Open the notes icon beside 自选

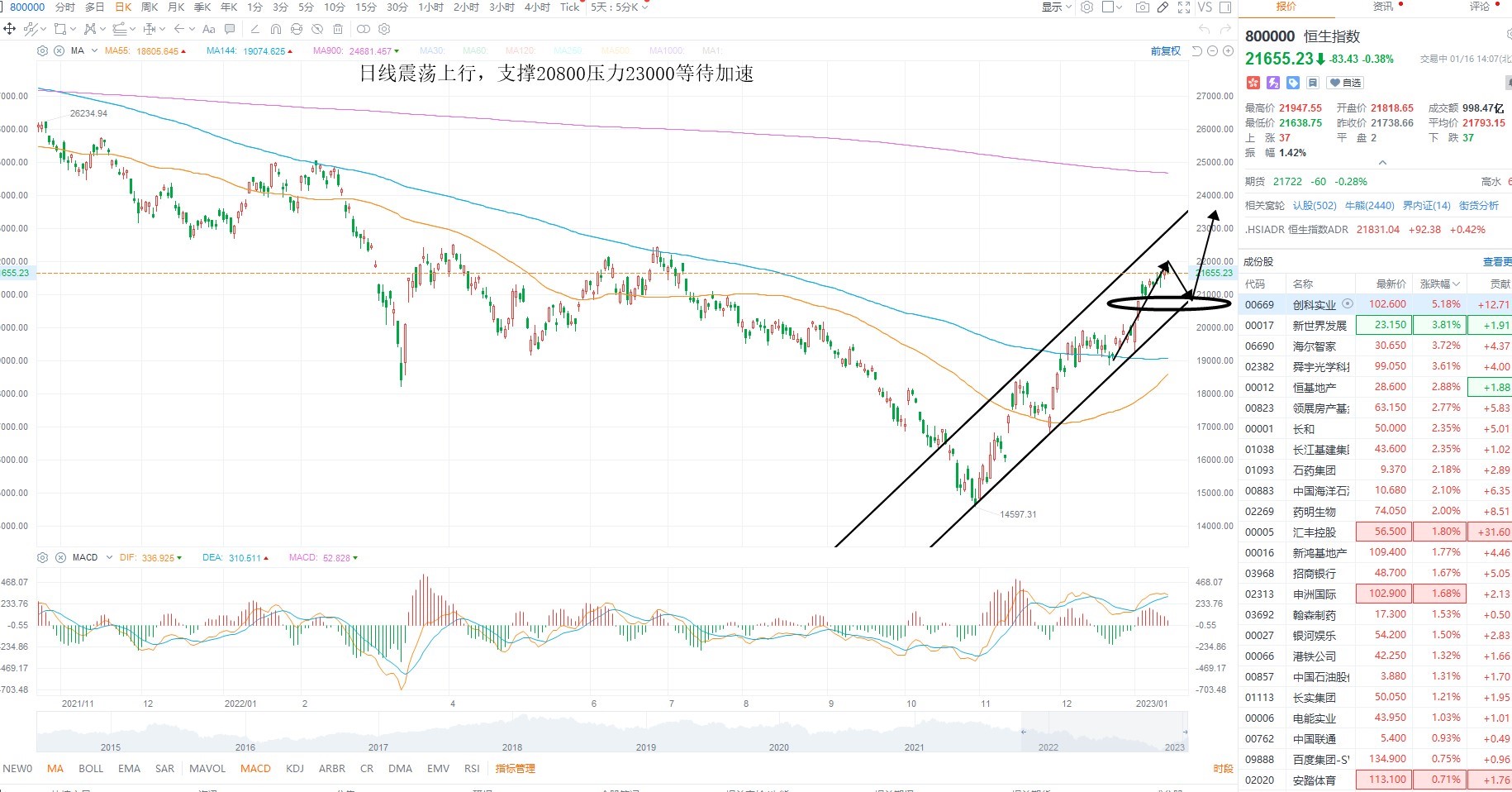pos(1313,83)
